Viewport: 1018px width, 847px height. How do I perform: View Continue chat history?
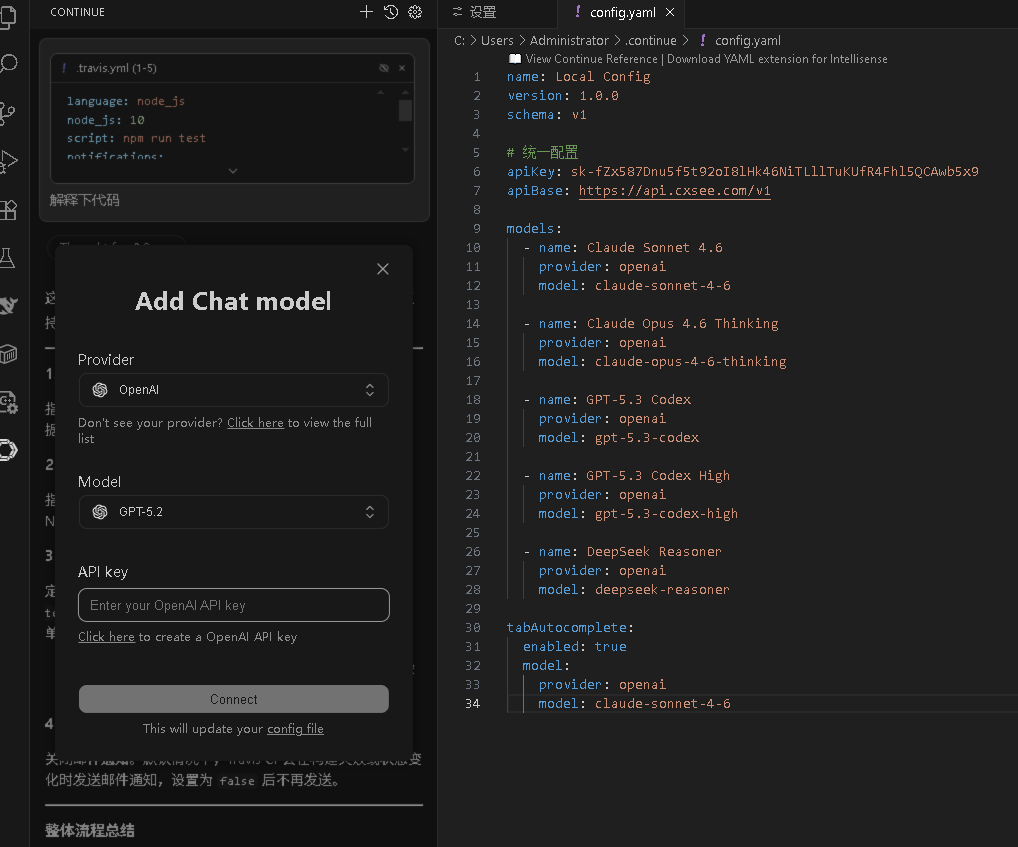(x=391, y=12)
